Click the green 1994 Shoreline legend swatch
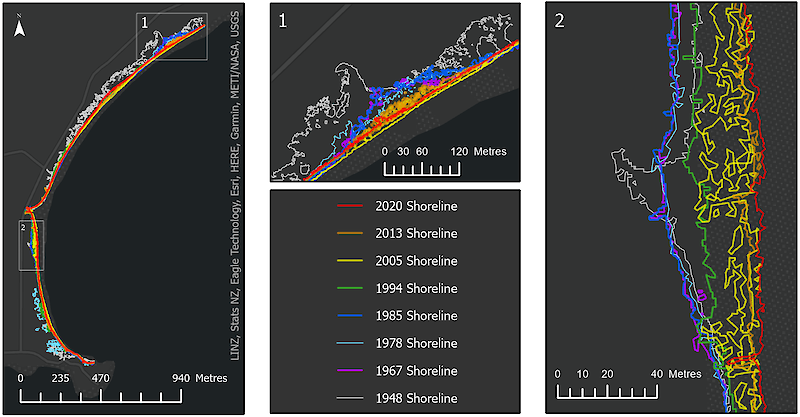Image resolution: width=800 pixels, height=417 pixels. pyautogui.click(x=350, y=288)
